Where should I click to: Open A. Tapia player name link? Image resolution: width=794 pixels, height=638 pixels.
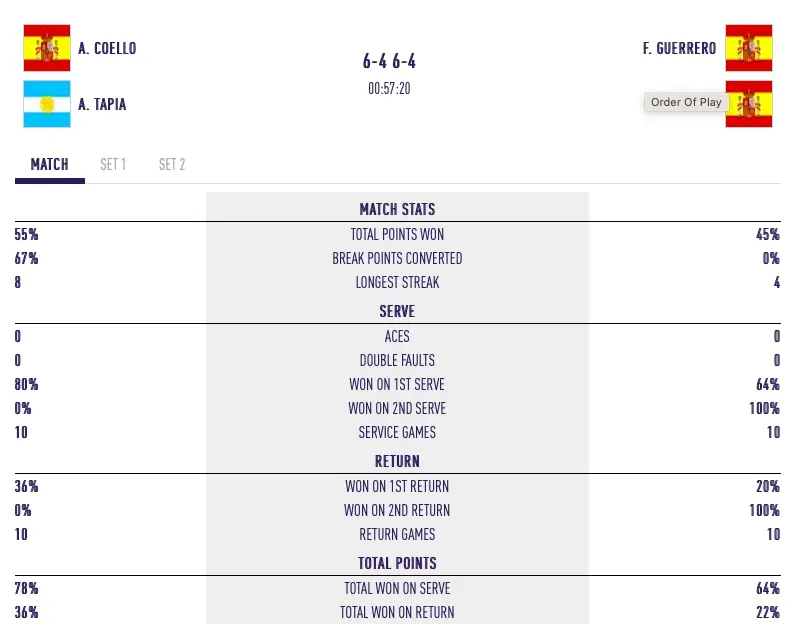point(102,104)
